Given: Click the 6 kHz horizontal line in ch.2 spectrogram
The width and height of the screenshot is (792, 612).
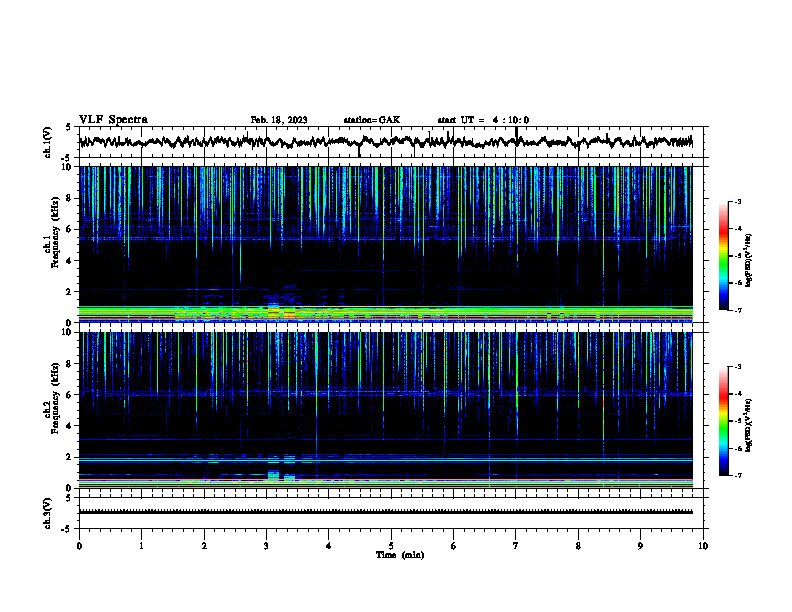Looking at the screenshot, I should [x=386, y=393].
